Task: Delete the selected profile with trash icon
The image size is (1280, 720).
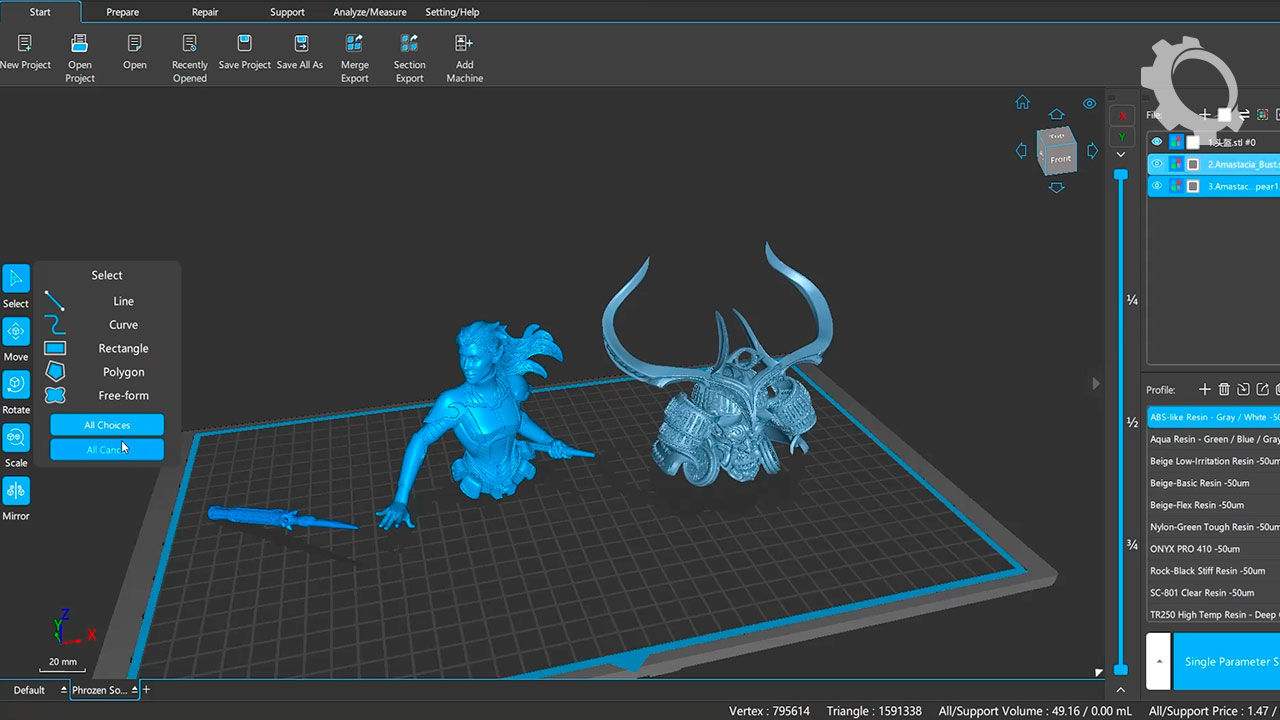Action: (x=1224, y=389)
